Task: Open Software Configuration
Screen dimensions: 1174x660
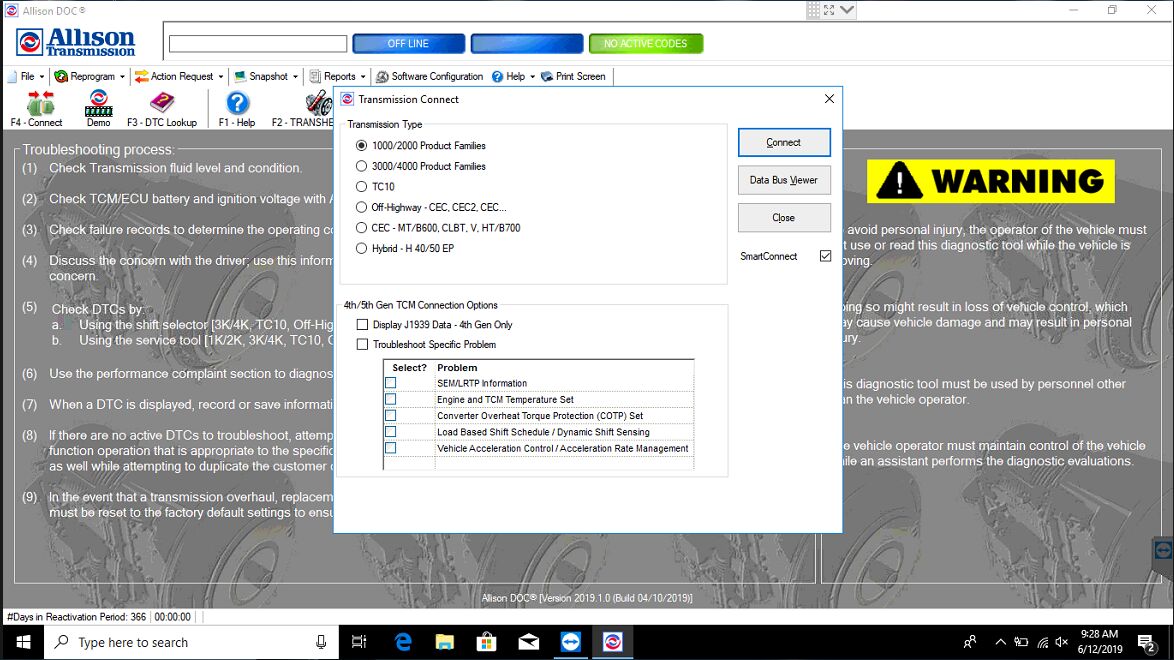Action: 429,76
